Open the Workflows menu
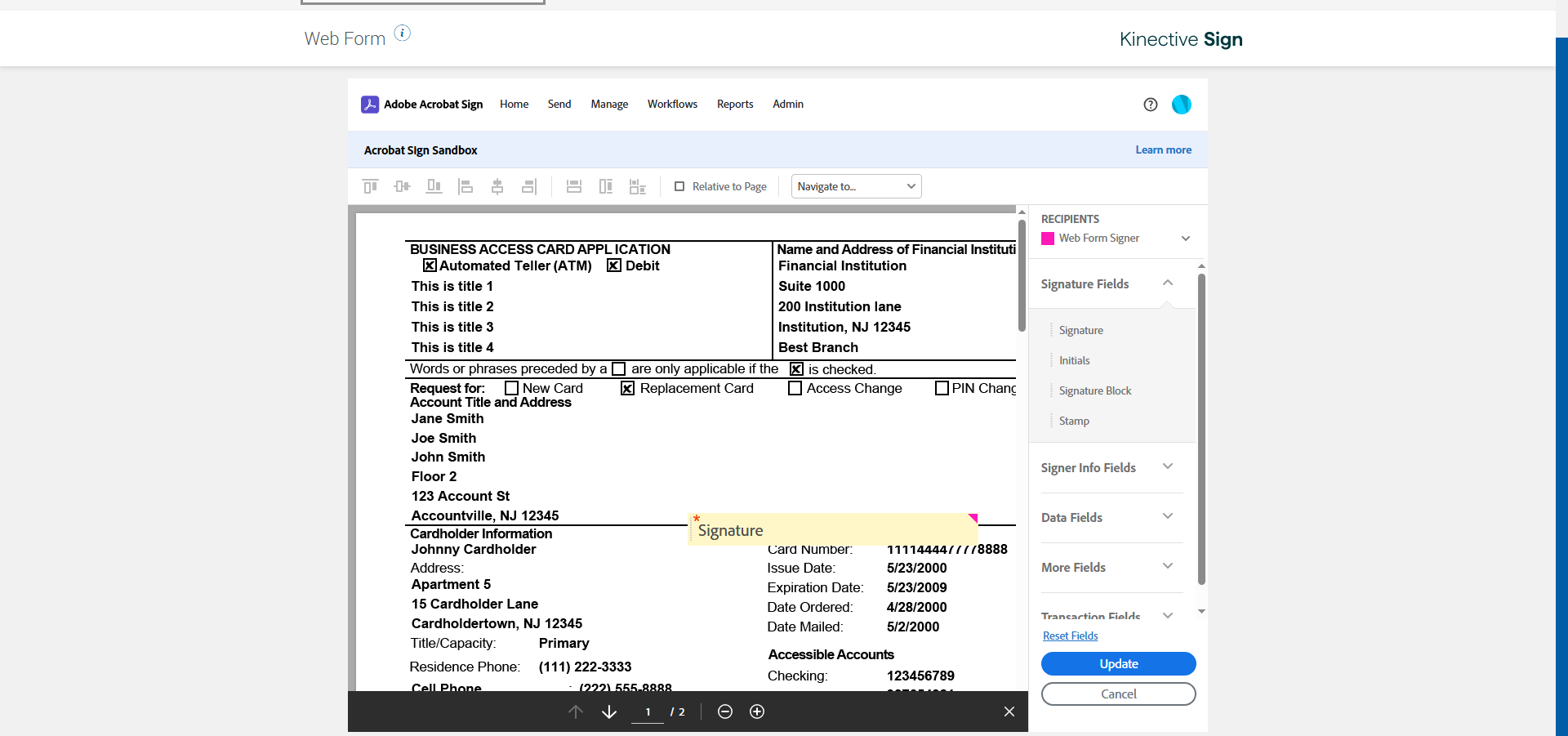 pos(672,104)
